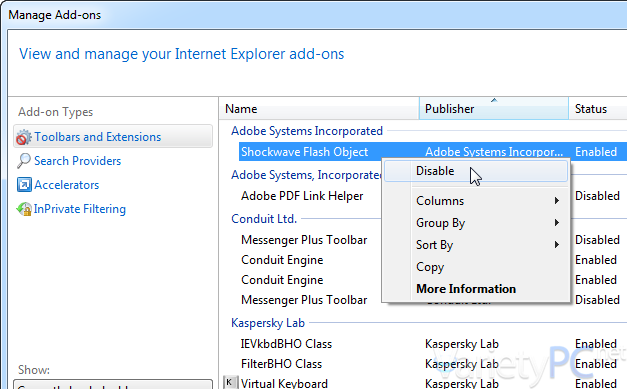The width and height of the screenshot is (627, 389).
Task: Click the InPrivate Filtering lock icon
Action: pos(24,209)
